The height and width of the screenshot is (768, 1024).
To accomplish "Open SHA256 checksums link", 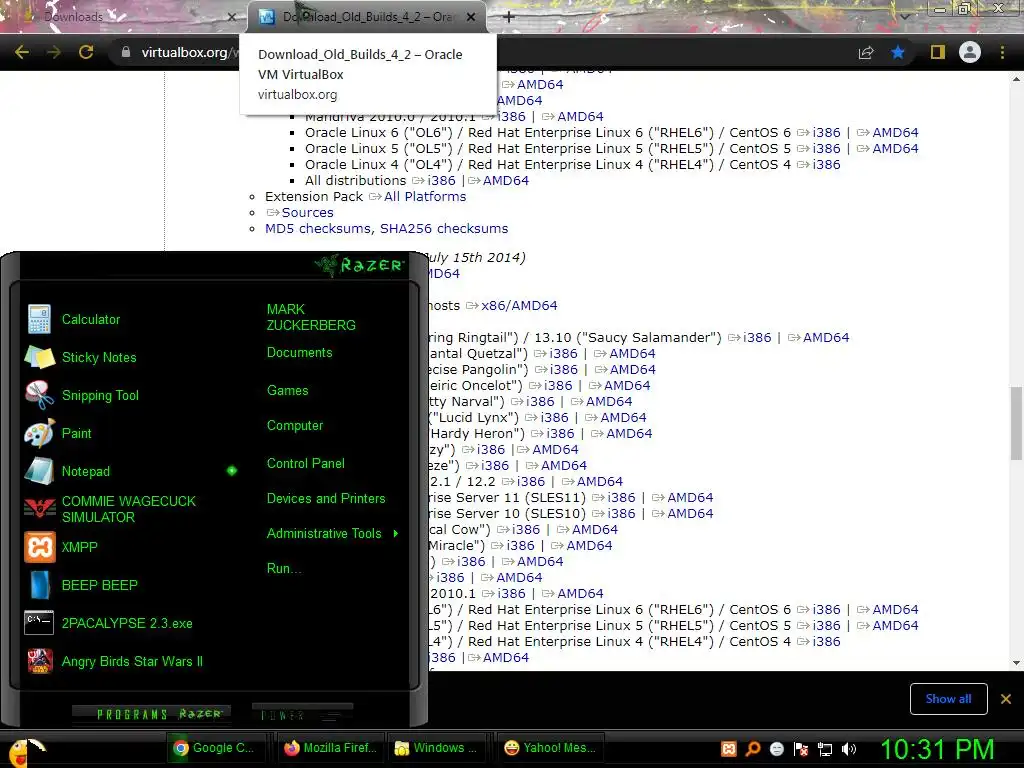I will click(x=444, y=229).
